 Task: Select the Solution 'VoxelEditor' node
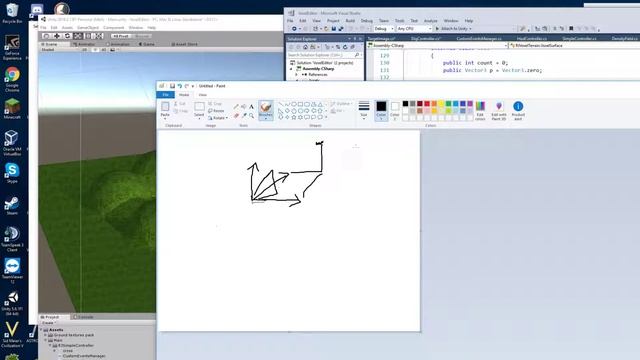click(x=322, y=63)
